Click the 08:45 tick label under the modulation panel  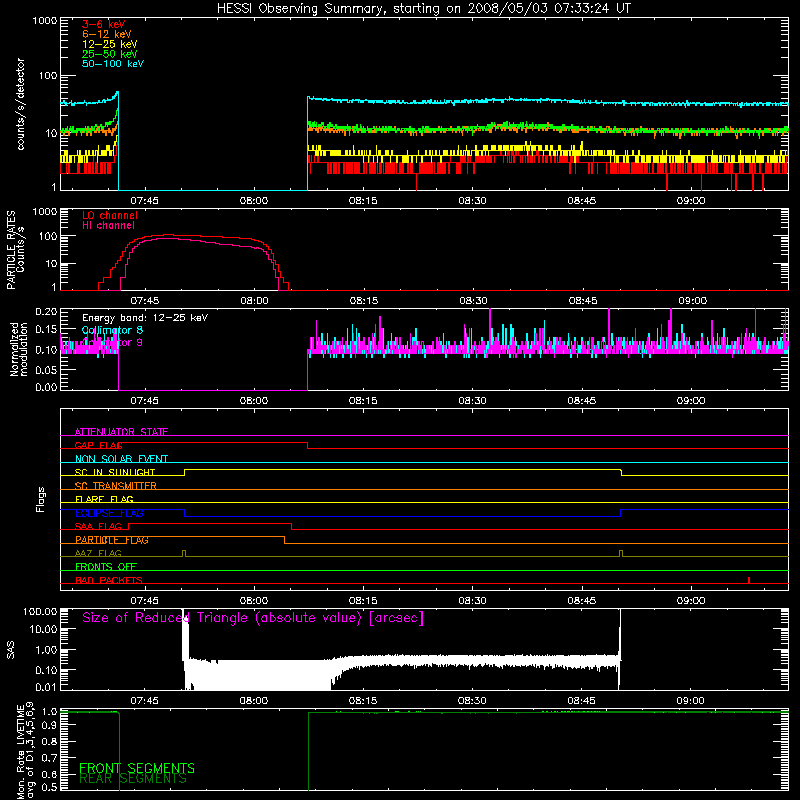click(582, 401)
